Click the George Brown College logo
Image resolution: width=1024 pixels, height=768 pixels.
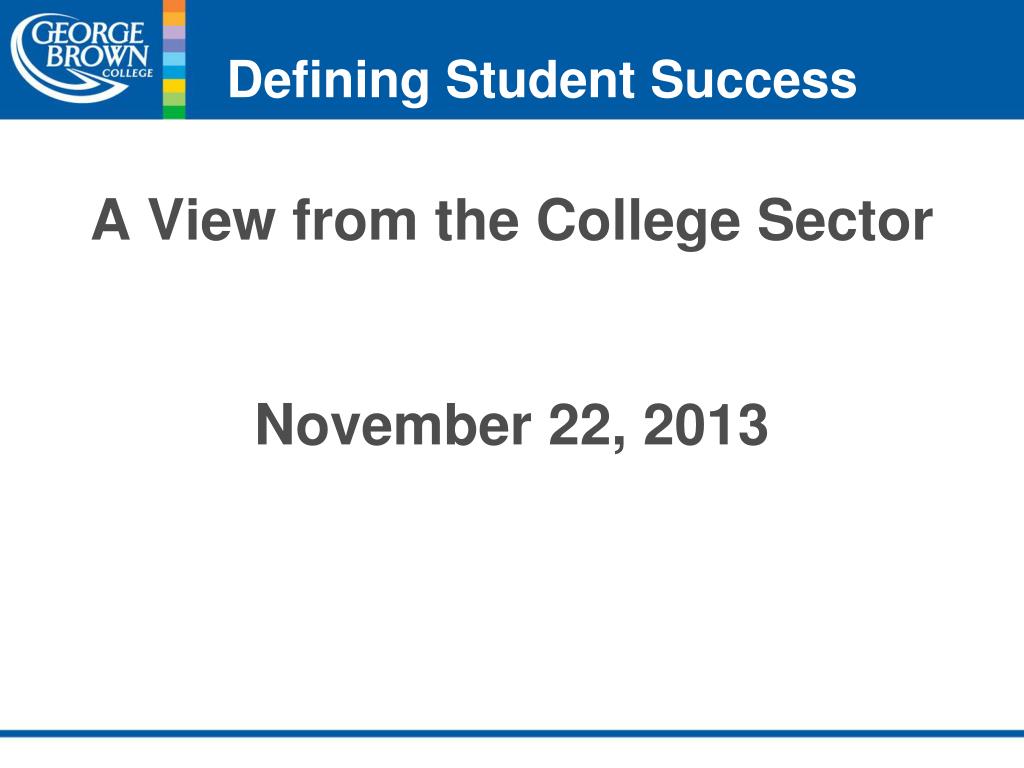(x=82, y=58)
